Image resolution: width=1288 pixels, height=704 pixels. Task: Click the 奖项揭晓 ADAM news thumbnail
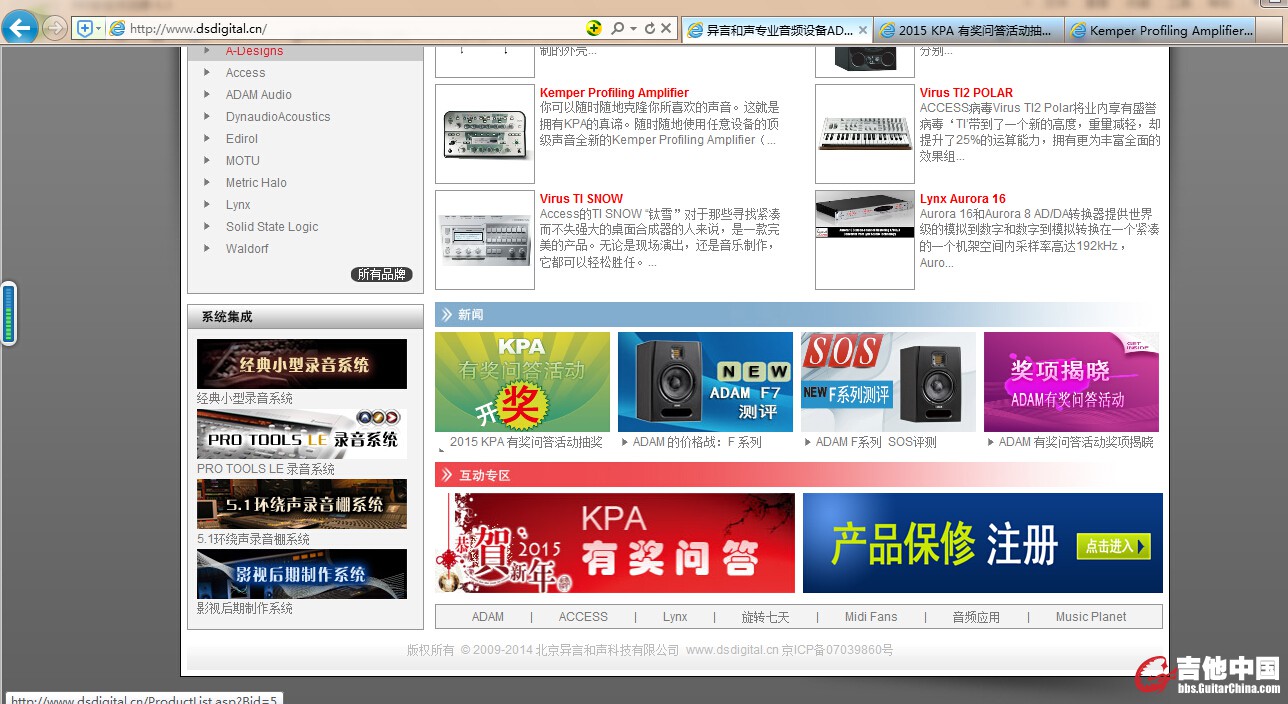pos(1071,382)
